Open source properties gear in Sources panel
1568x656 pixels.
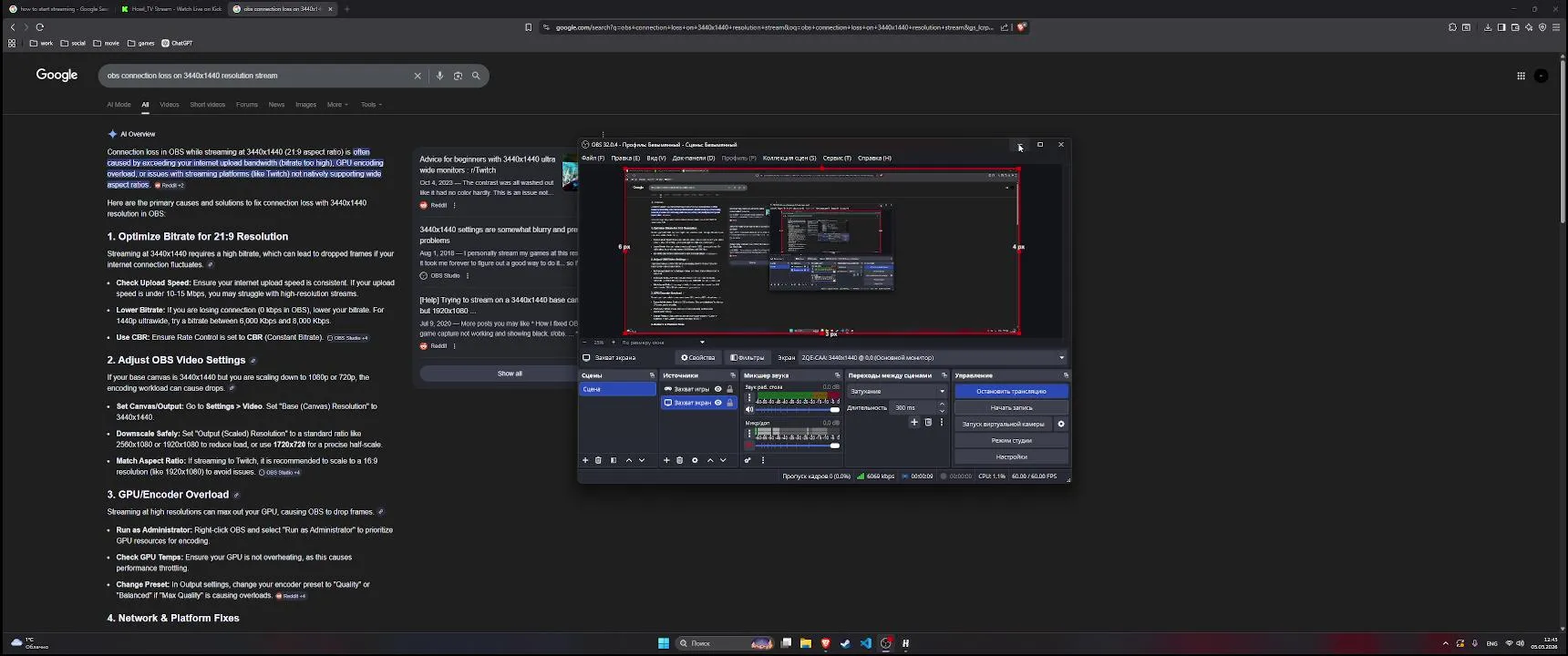[x=695, y=460]
